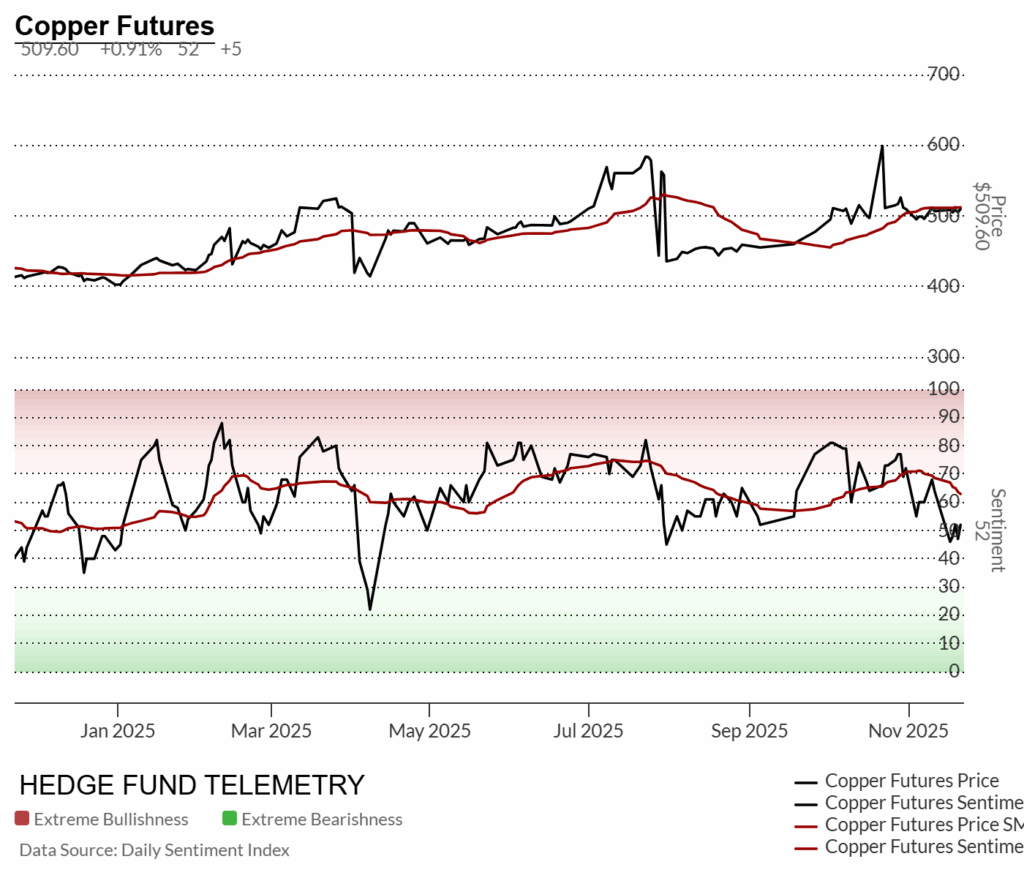This screenshot has height=878, width=1024.
Task: Click the 700 price axis label
Action: (944, 74)
